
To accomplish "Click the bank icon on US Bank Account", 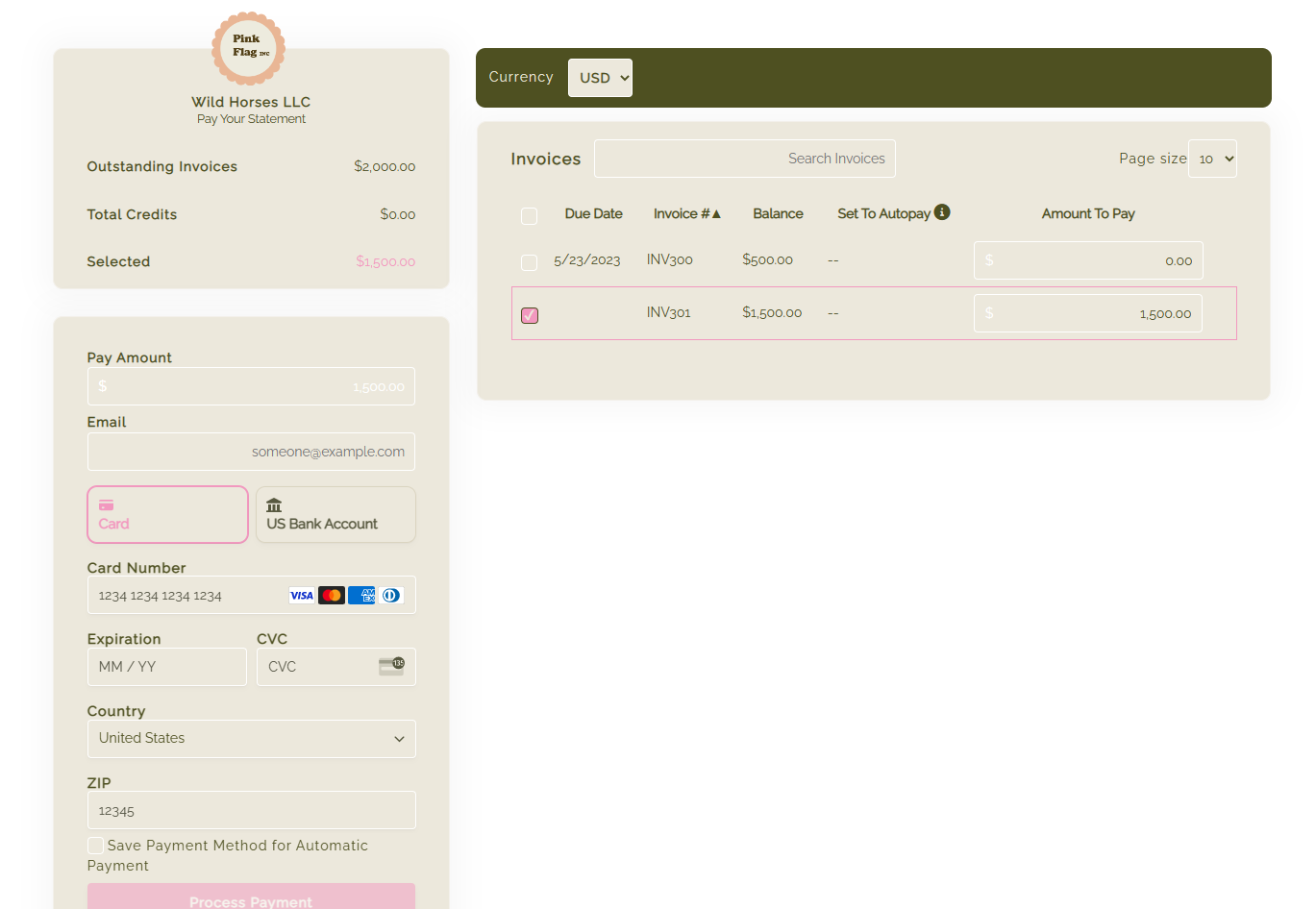I will [274, 504].
